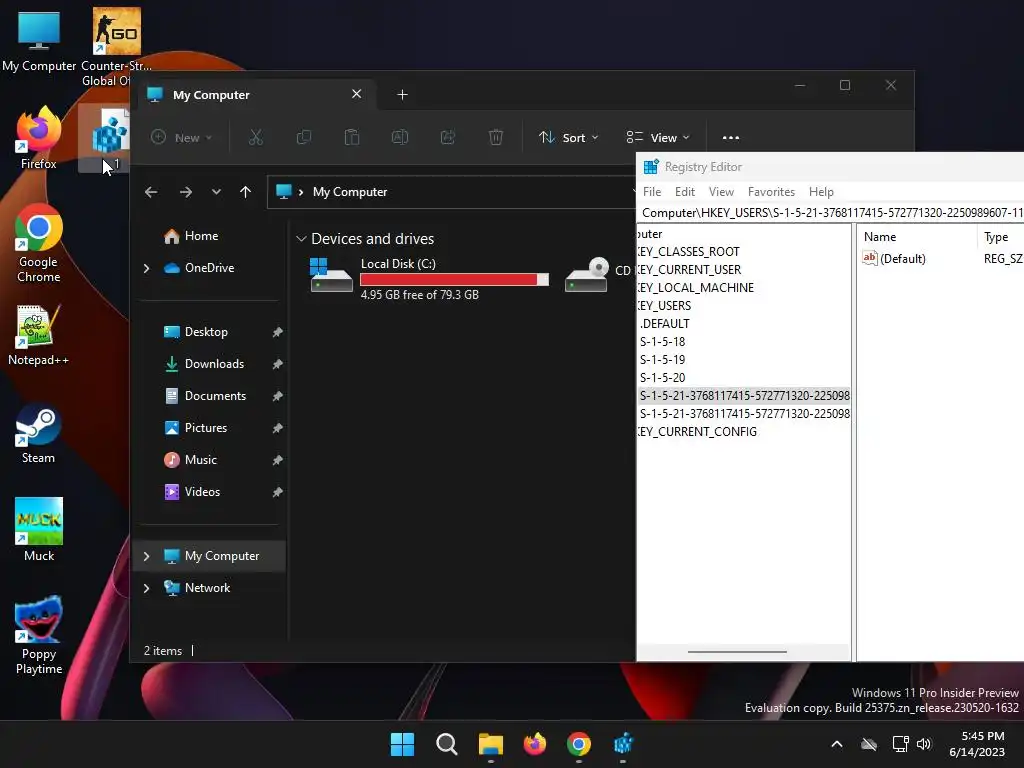Click the registry tree horizontal scrollbar

point(737,652)
